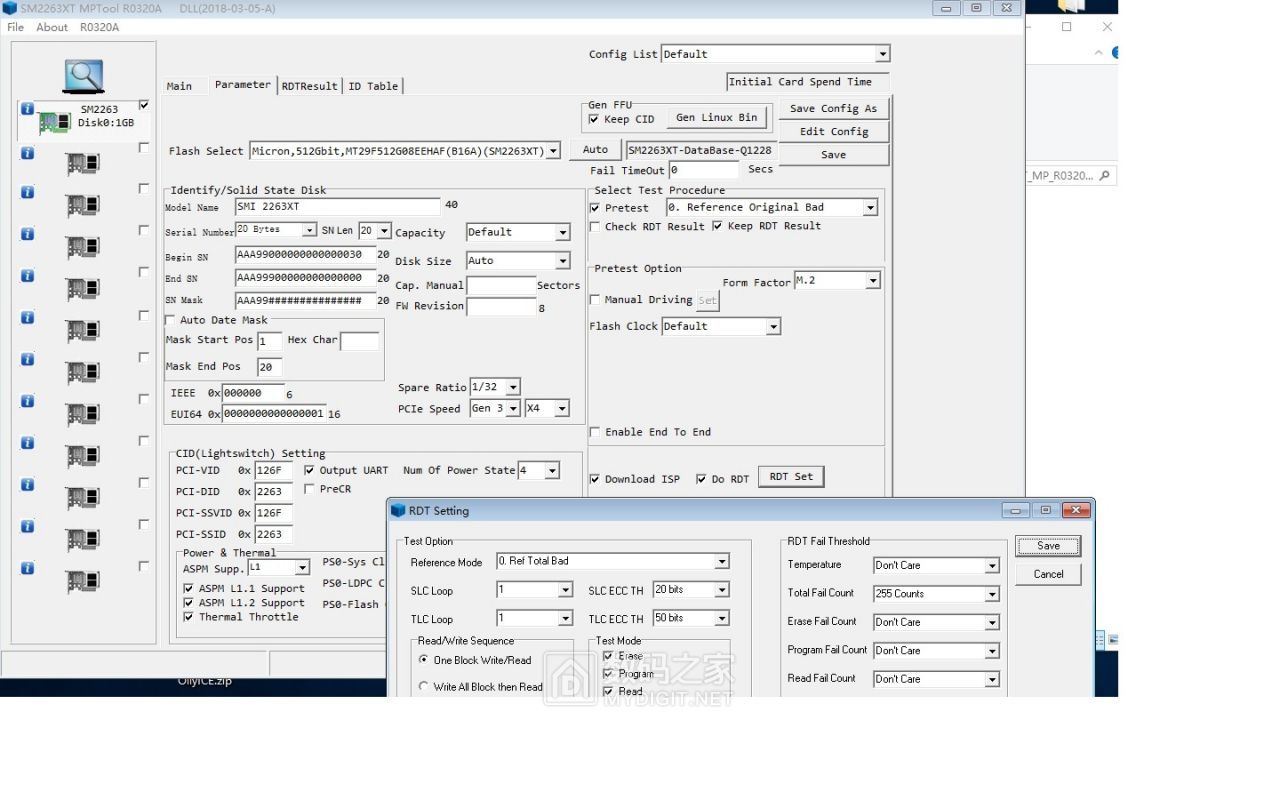Enable Check RDT Result checkbox
The image size is (1280, 800).
tap(595, 227)
